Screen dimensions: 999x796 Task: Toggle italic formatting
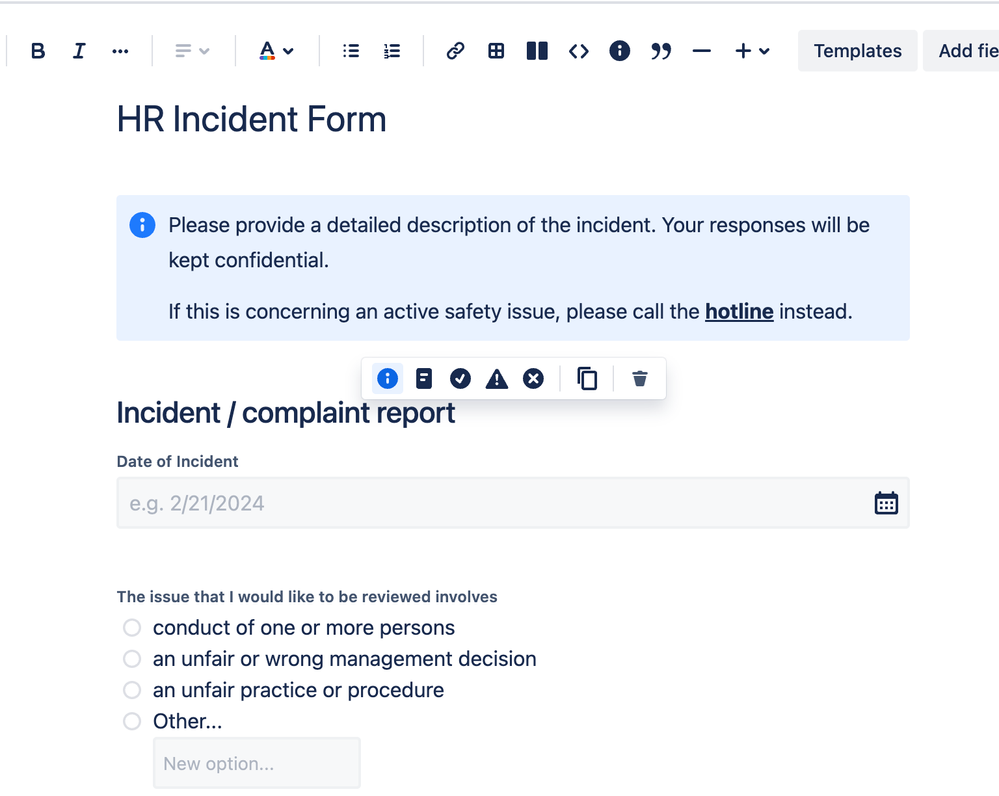coord(78,51)
